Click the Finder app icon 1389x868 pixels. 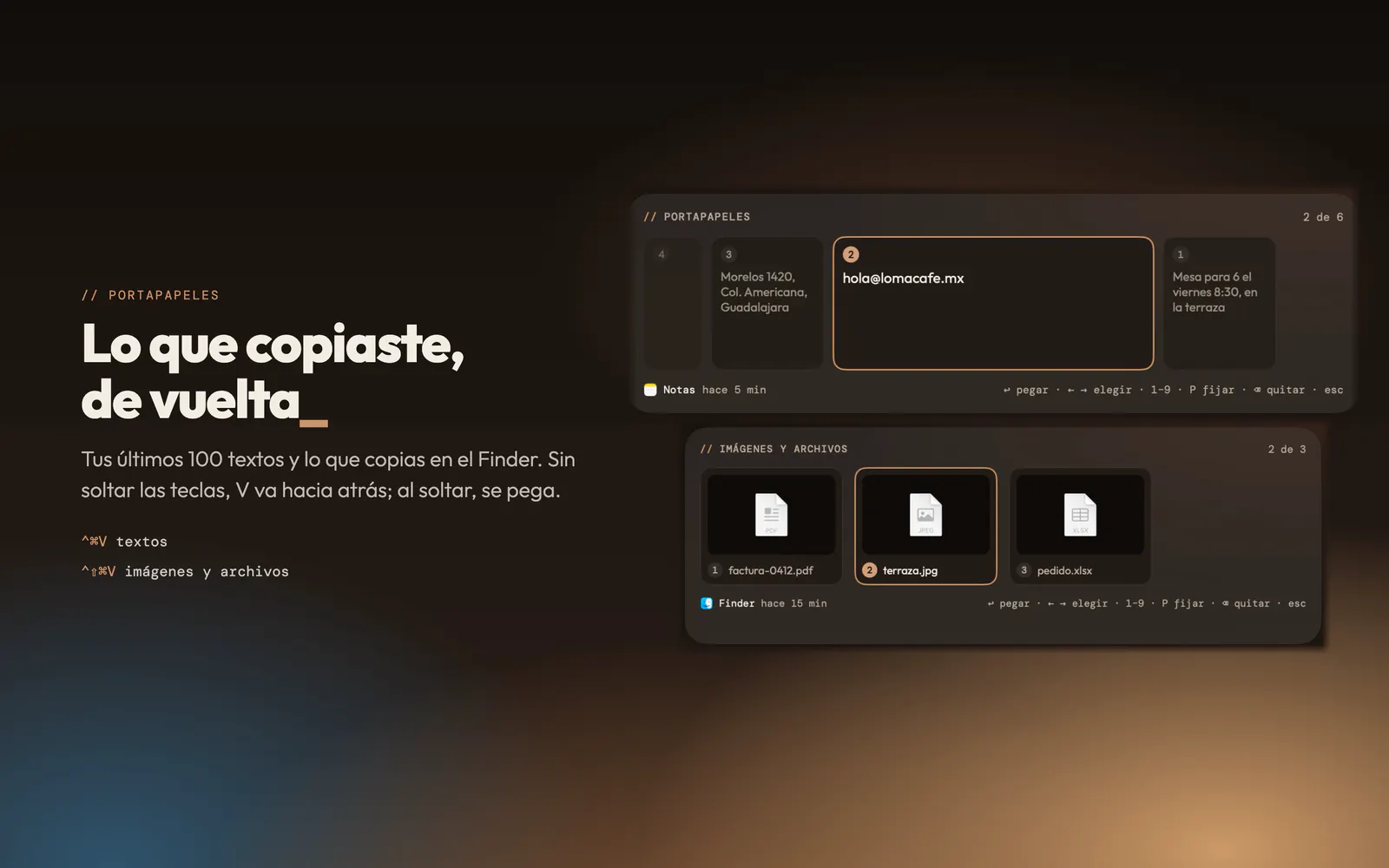click(x=707, y=603)
